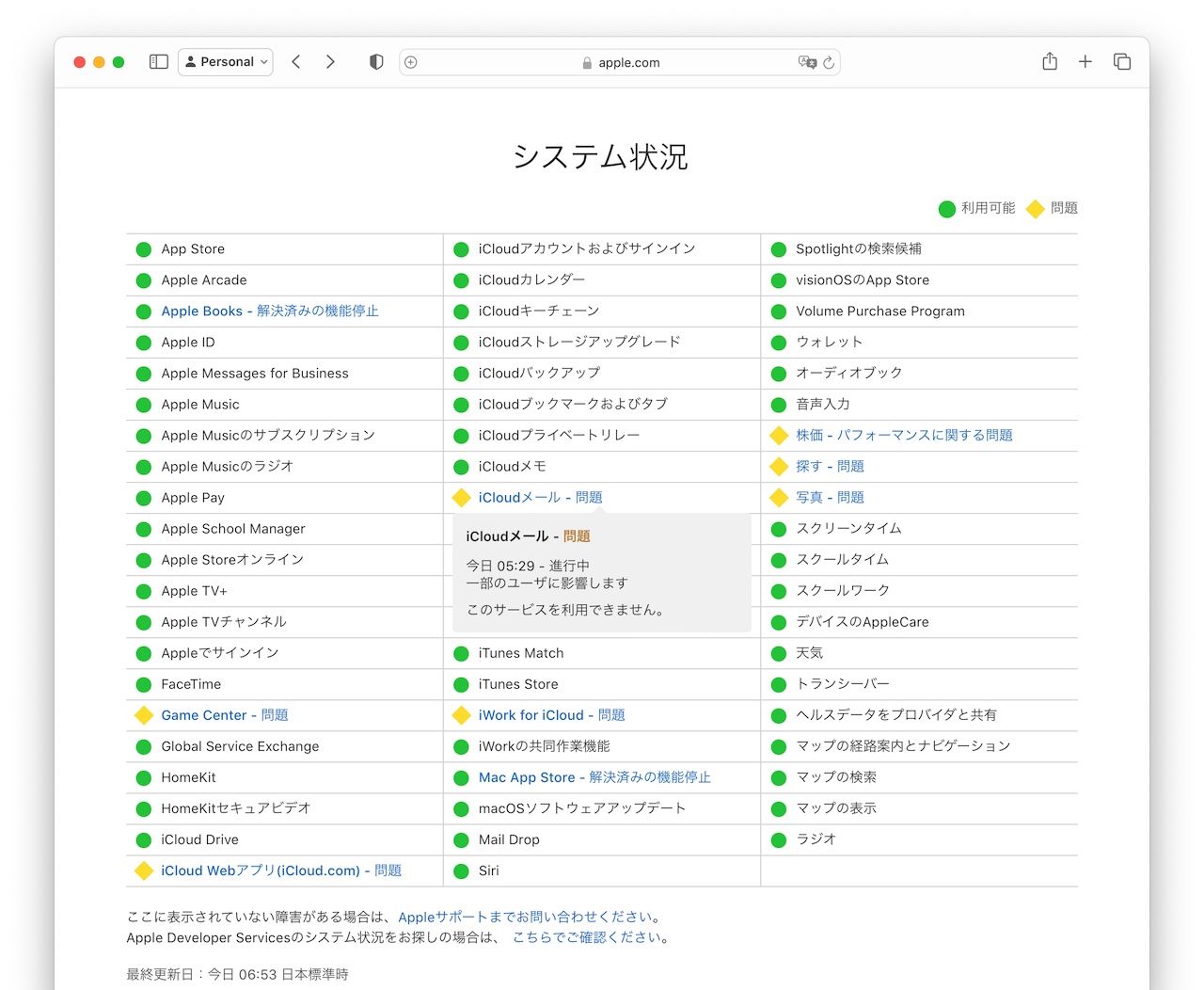Viewport: 1204px width, 990px height.
Task: Click スクリーンタイム row text
Action: [848, 529]
